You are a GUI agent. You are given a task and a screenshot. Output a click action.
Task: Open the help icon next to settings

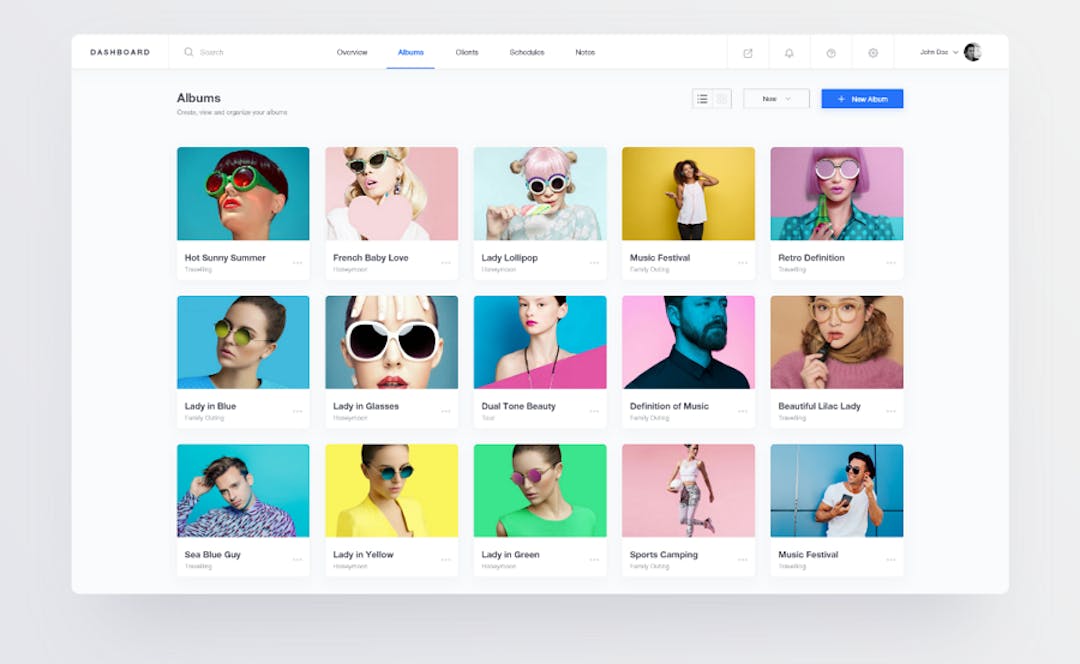tap(831, 52)
